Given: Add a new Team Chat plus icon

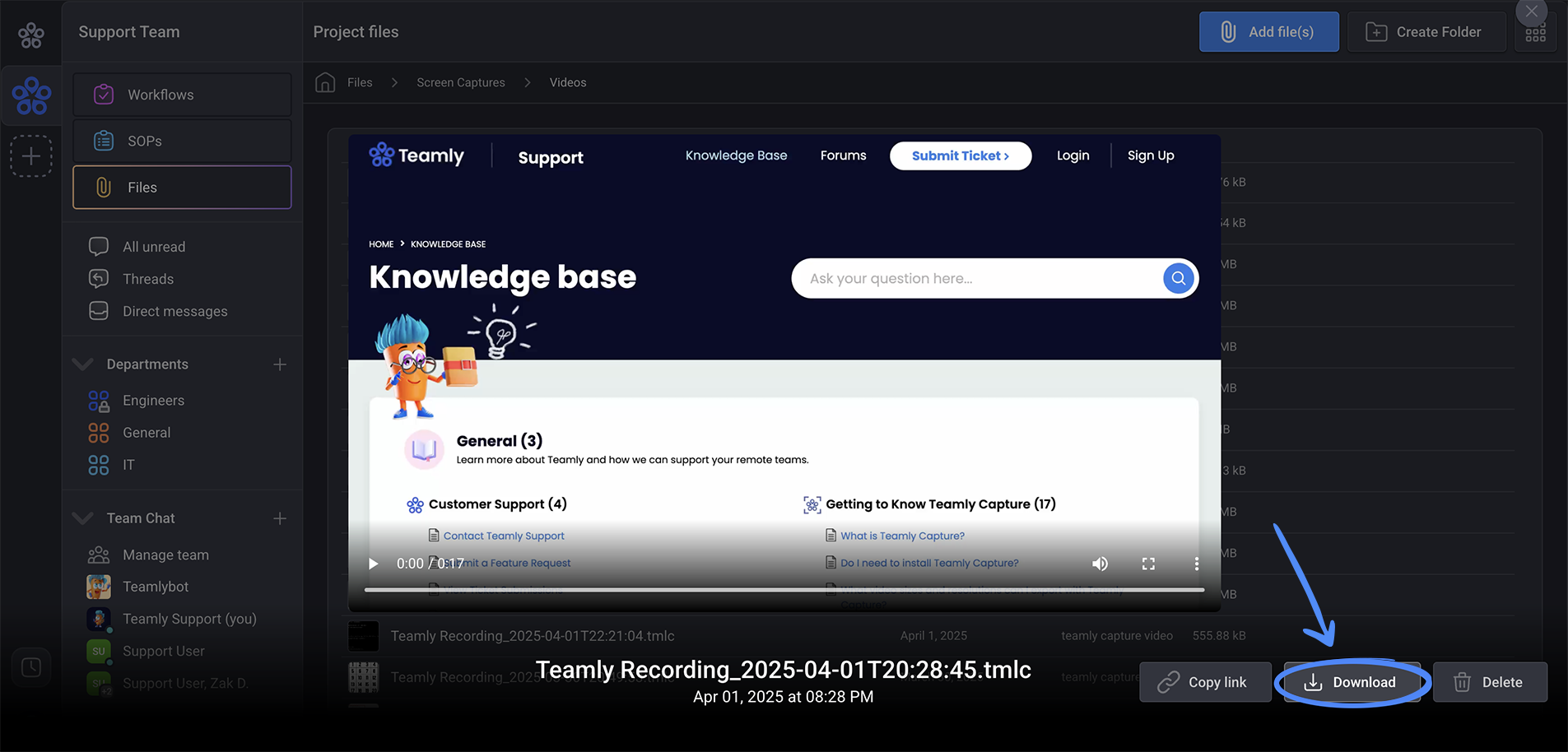Looking at the screenshot, I should pyautogui.click(x=280, y=518).
